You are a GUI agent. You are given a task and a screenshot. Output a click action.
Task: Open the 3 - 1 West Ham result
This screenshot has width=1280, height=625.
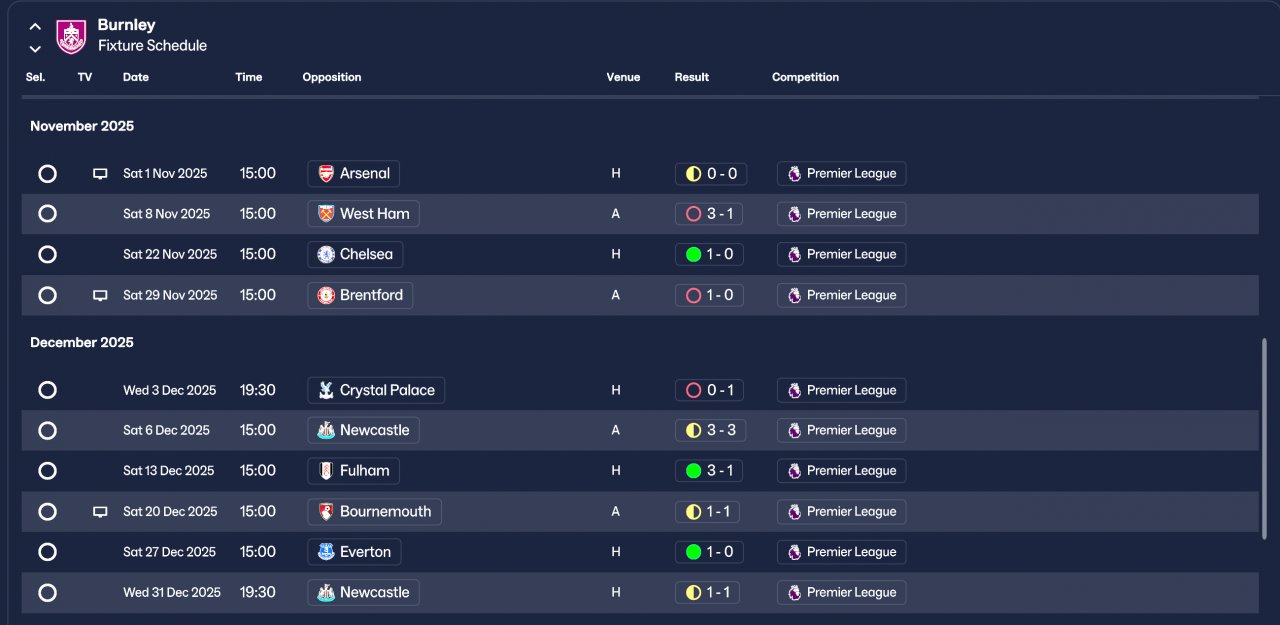pyautogui.click(x=709, y=214)
